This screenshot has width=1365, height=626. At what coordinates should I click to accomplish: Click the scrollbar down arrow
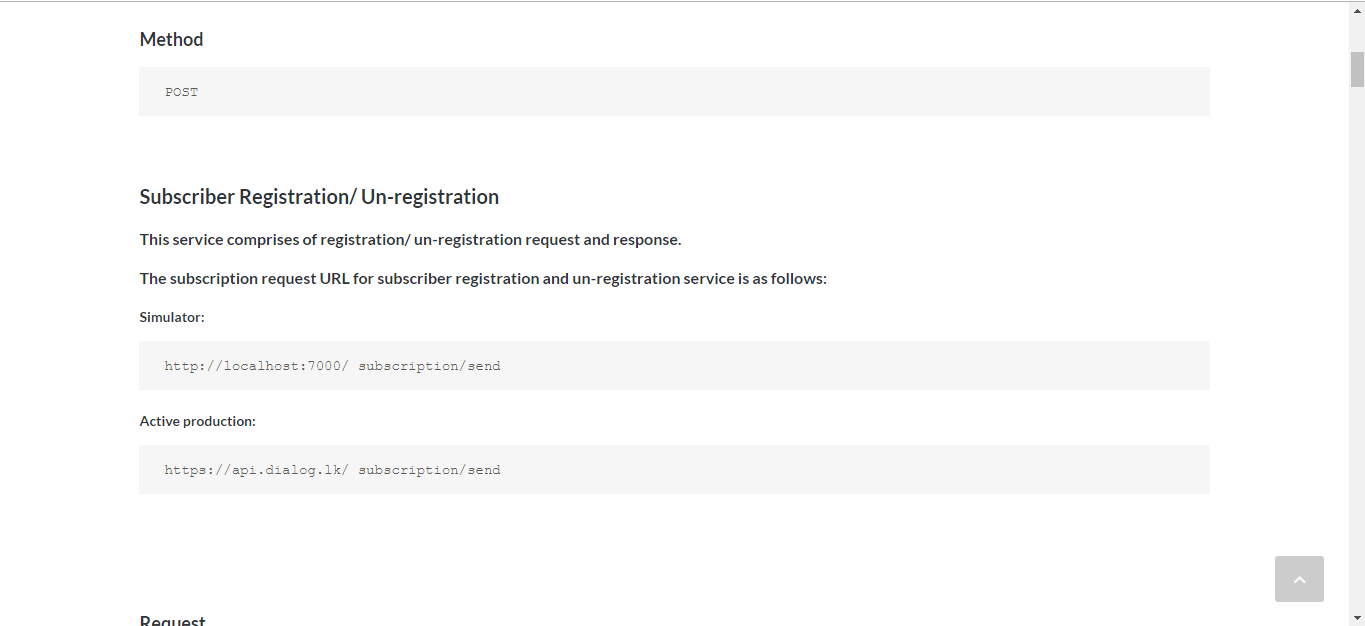[1357, 618]
